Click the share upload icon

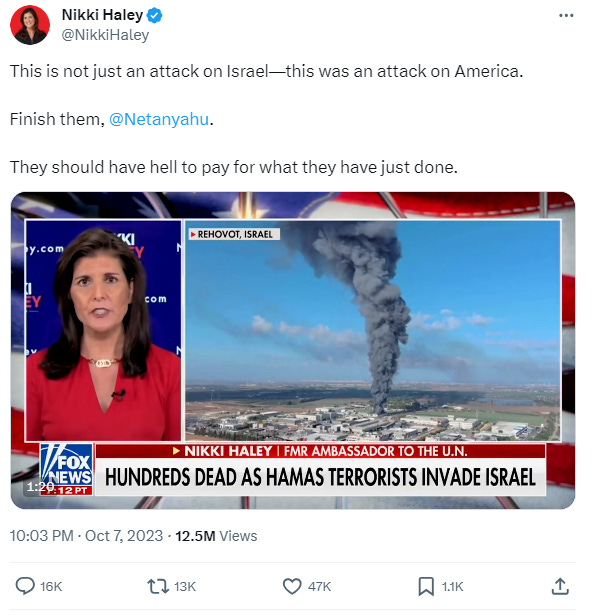(x=560, y=586)
